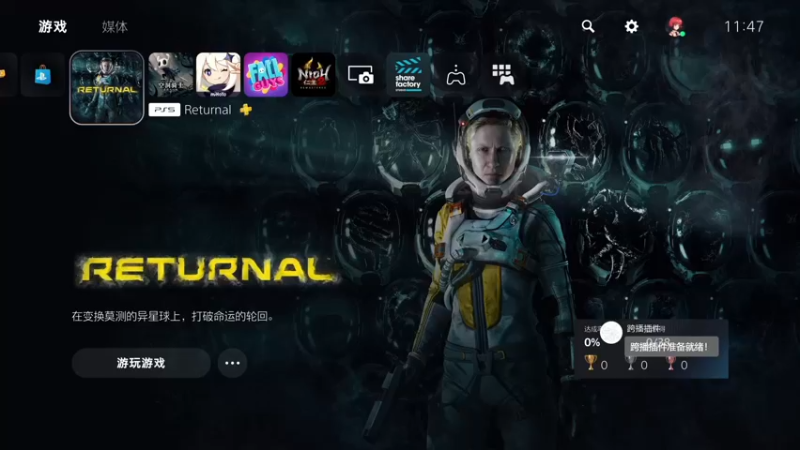Select the gold trophy count
800x450 pixels.
(x=596, y=363)
